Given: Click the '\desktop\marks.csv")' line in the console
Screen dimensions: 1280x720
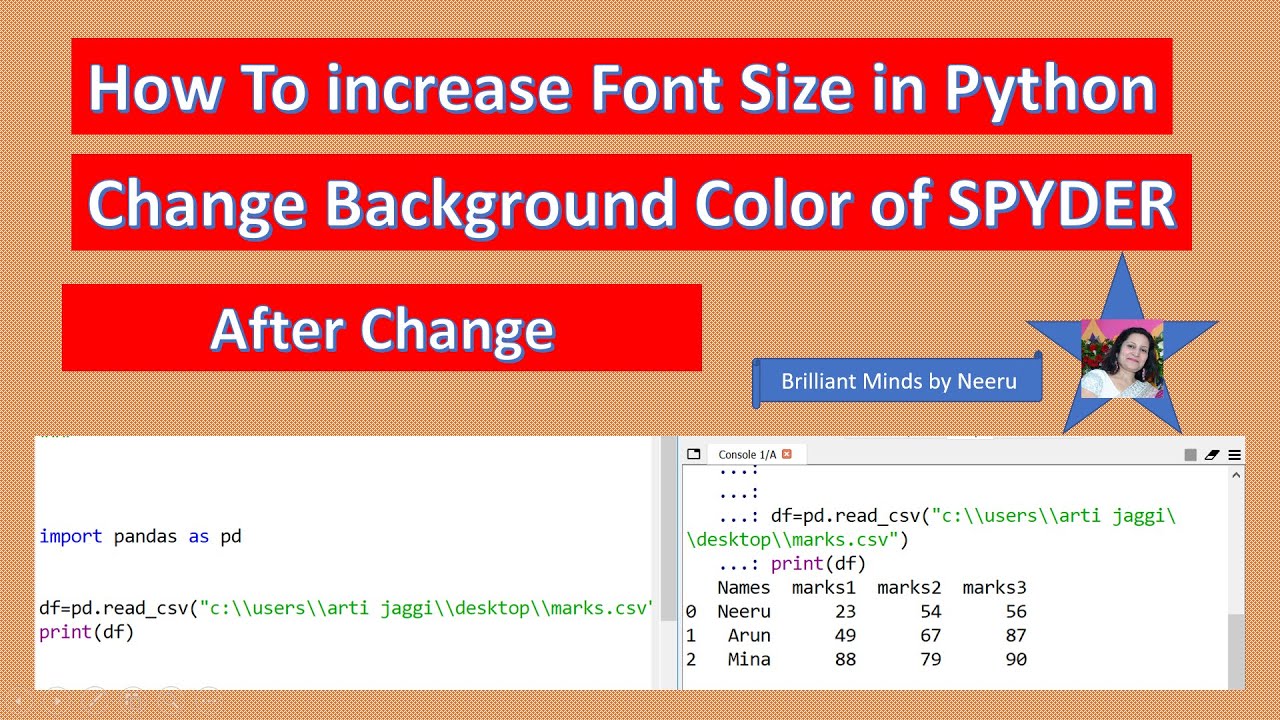Looking at the screenshot, I should (x=798, y=540).
